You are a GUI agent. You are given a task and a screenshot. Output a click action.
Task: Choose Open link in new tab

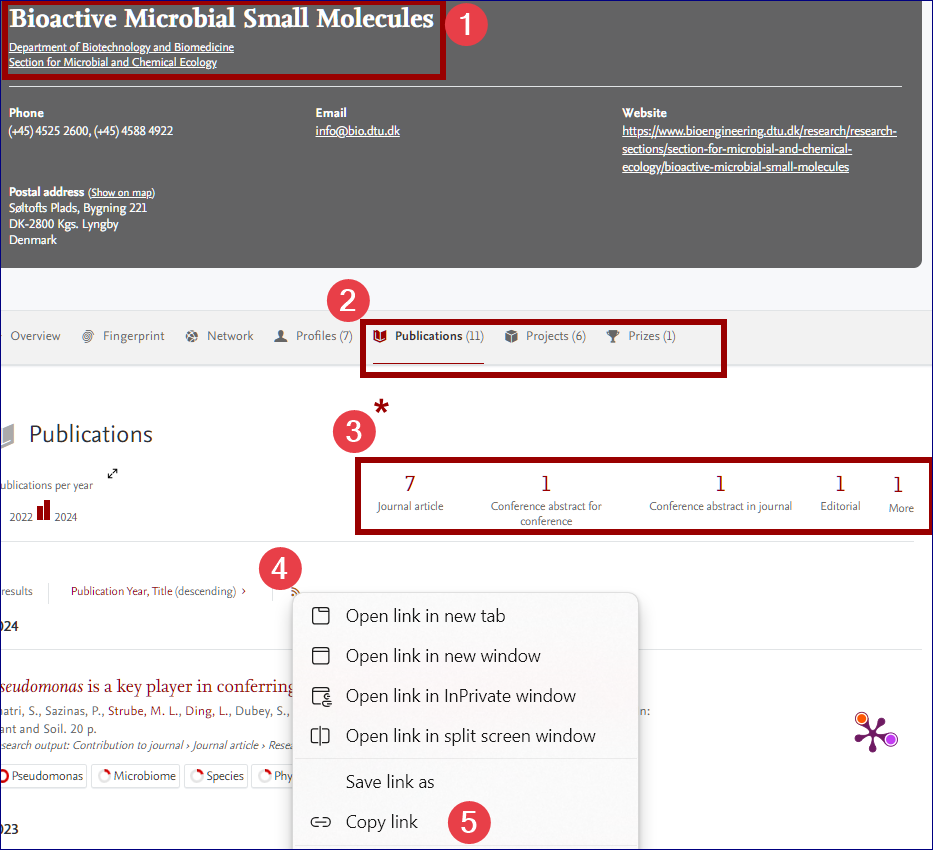465,616
